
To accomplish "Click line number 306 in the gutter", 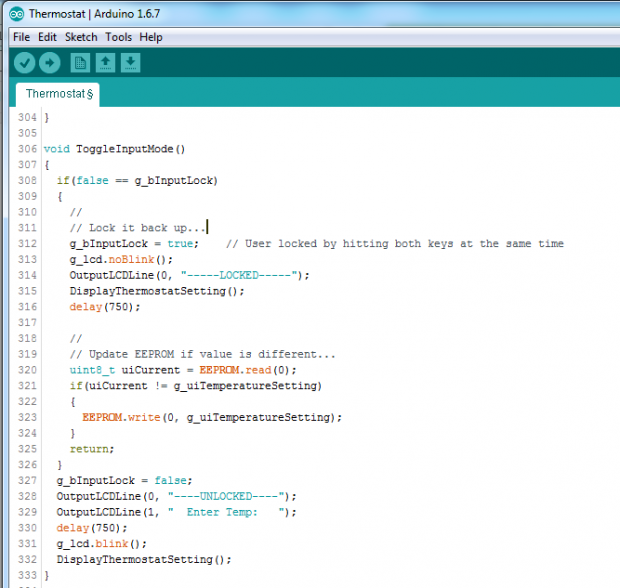I will [x=27, y=149].
